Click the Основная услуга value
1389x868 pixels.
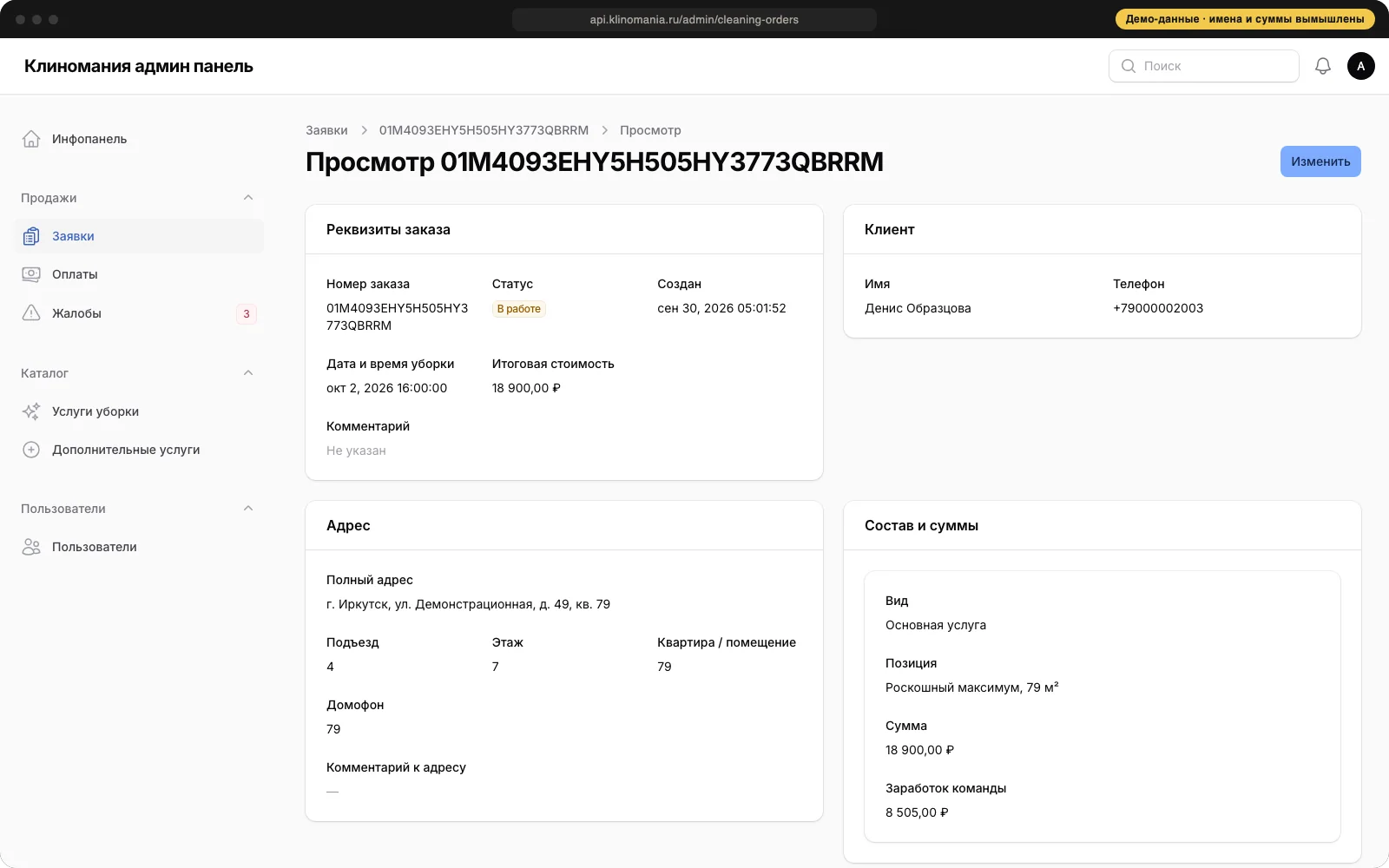(x=936, y=625)
